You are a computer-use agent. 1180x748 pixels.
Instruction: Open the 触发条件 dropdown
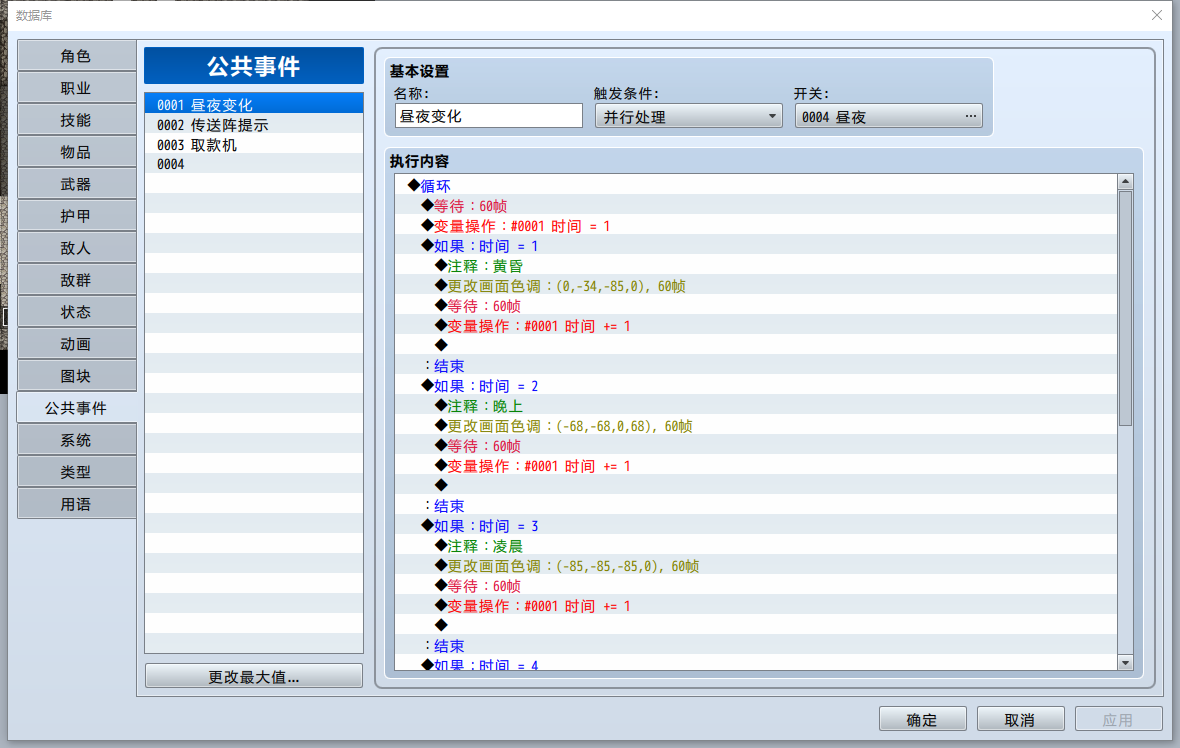(x=689, y=116)
